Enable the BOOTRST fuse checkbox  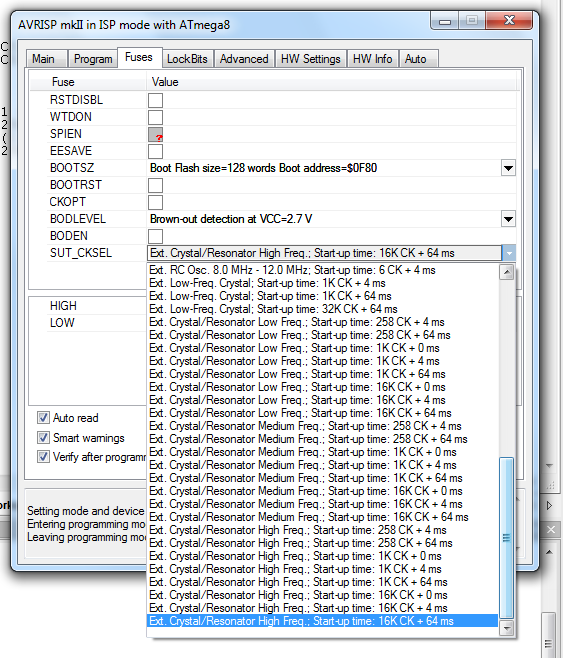[155, 185]
